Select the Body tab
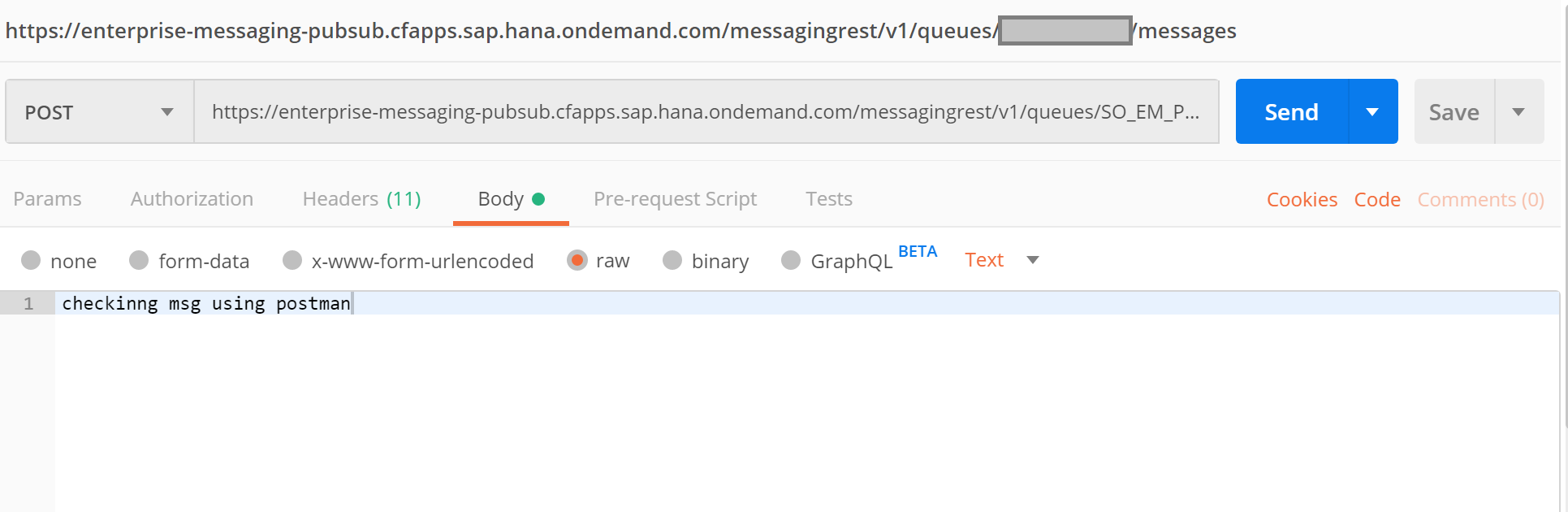The image size is (1568, 512). [511, 199]
